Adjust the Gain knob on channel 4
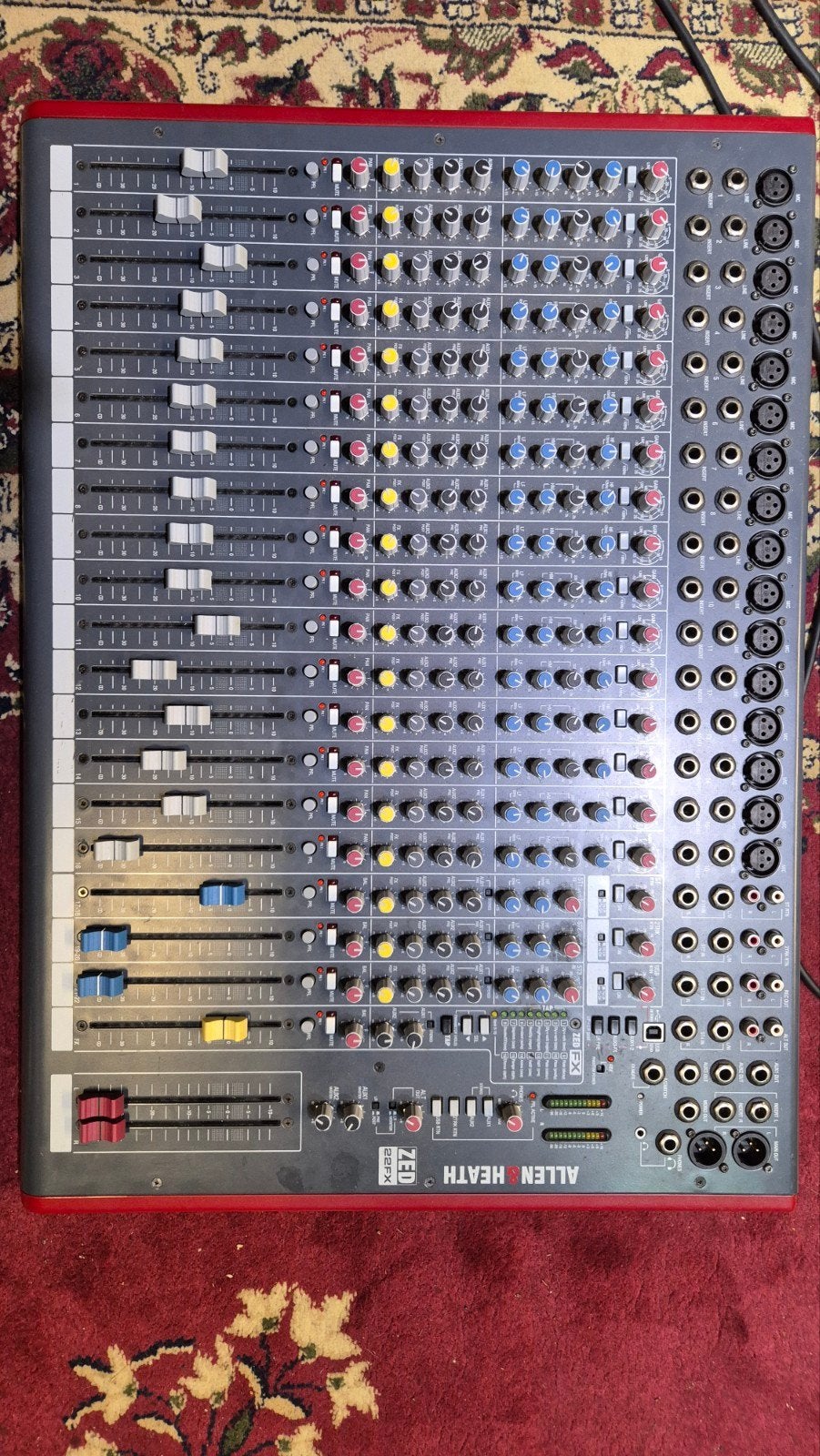820x1456 pixels. (654, 315)
